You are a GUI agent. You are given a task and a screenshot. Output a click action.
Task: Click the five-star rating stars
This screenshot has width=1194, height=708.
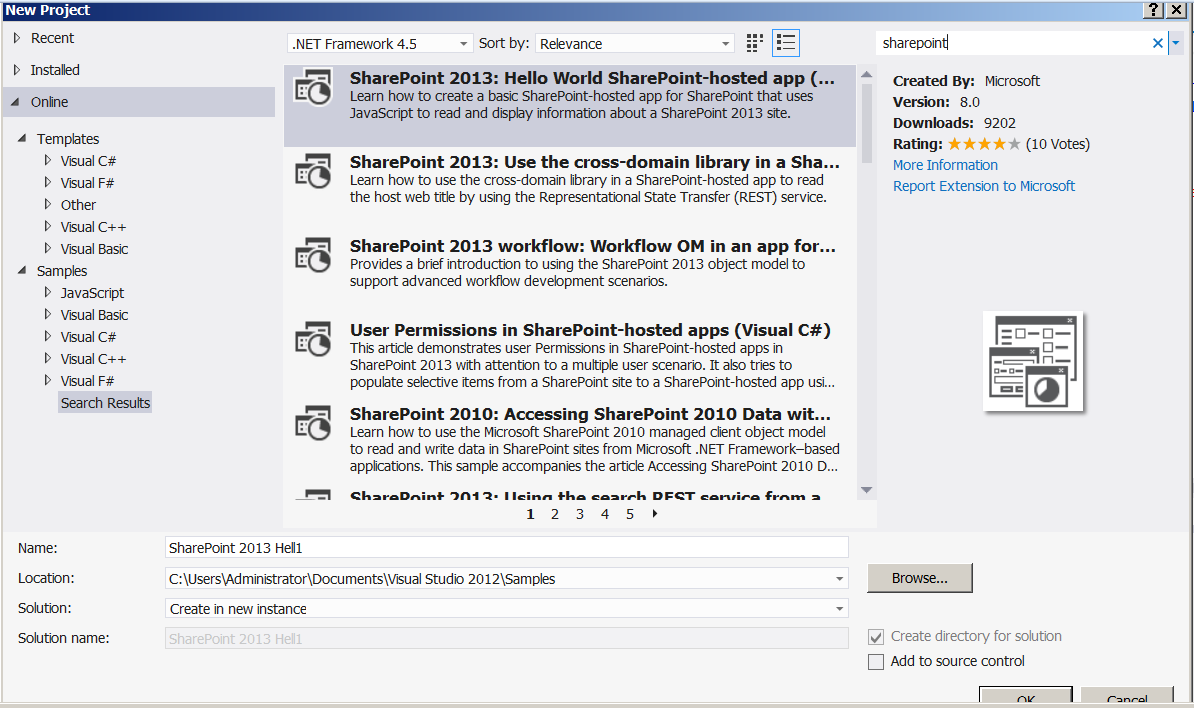[x=984, y=144]
